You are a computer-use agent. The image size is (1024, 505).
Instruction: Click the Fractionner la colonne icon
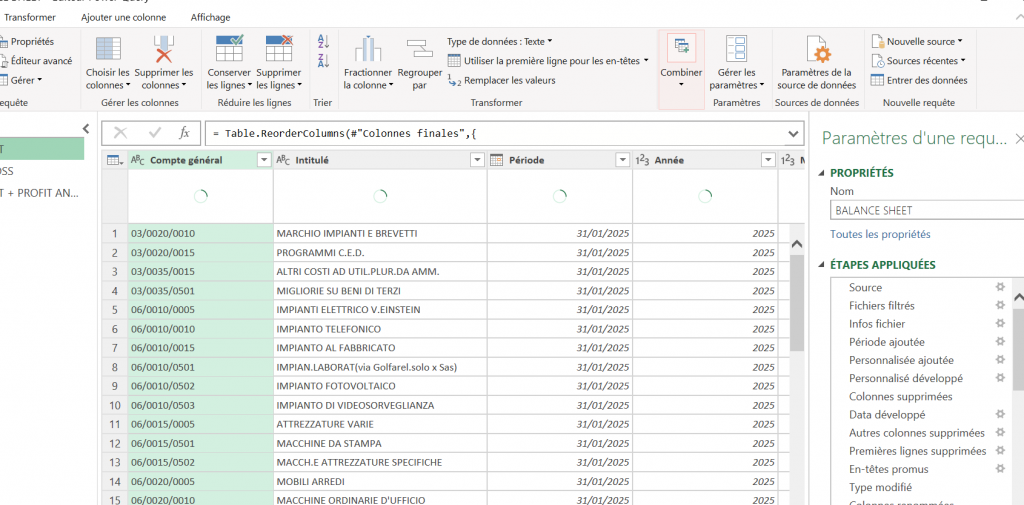click(x=368, y=50)
